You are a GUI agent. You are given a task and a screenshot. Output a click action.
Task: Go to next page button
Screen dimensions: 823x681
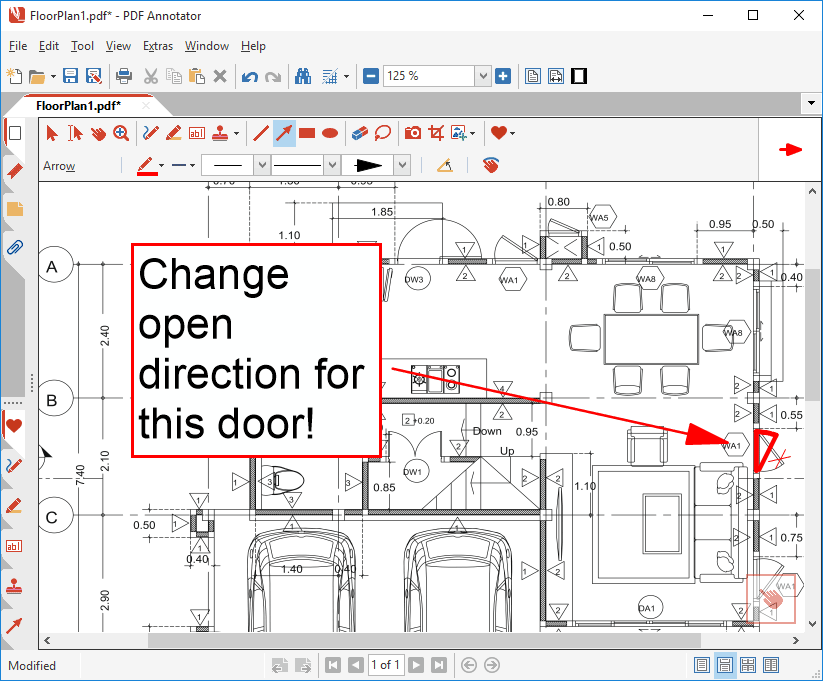point(416,665)
